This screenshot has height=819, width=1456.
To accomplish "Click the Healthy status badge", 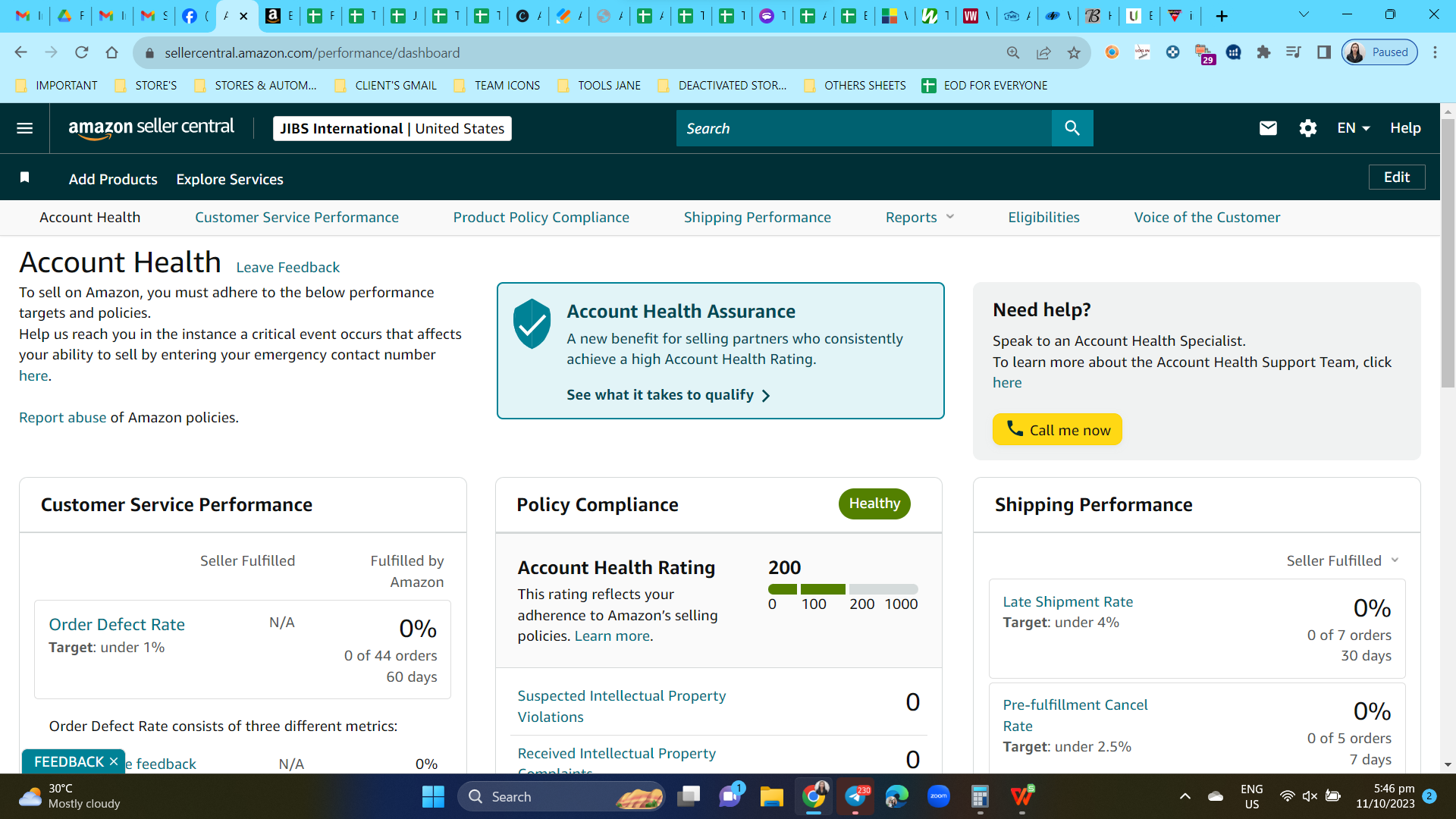I will 874,504.
